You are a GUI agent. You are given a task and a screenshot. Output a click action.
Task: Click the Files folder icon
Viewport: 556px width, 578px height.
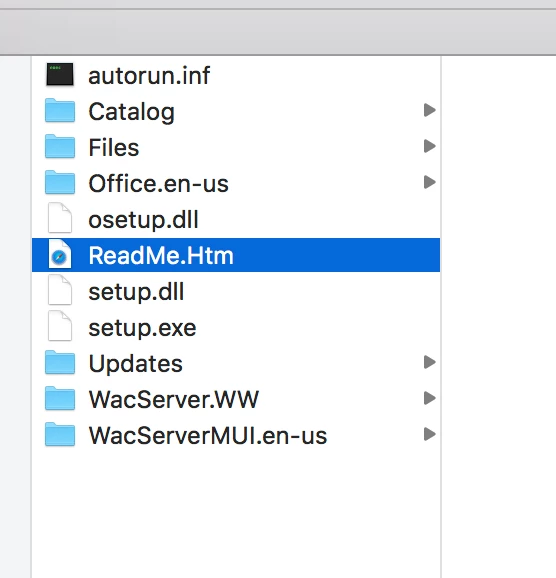click(x=60, y=146)
